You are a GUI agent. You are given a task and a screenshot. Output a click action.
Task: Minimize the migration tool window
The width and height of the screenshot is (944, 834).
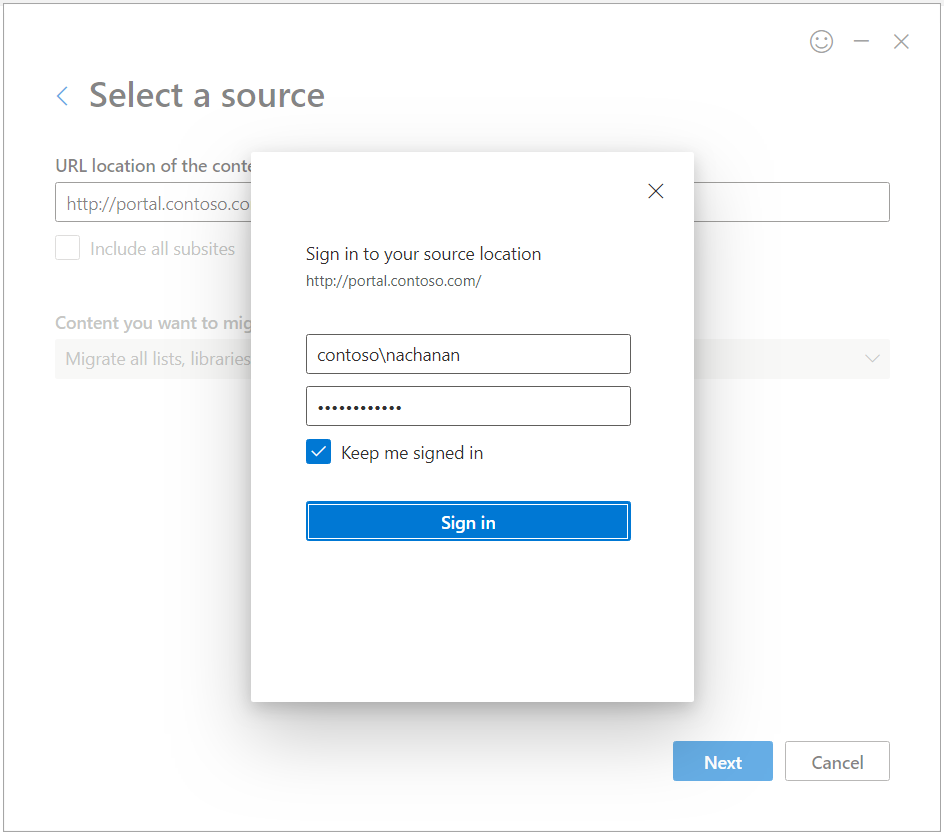(861, 42)
